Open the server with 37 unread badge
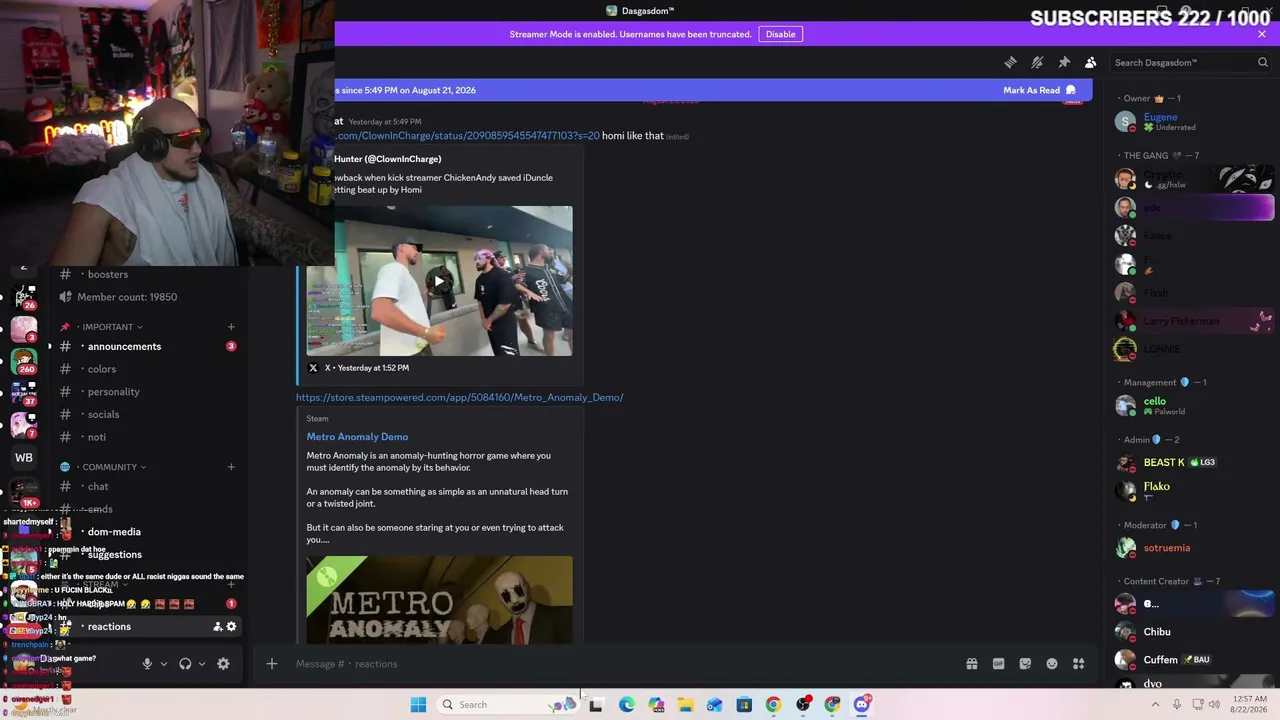 click(24, 393)
